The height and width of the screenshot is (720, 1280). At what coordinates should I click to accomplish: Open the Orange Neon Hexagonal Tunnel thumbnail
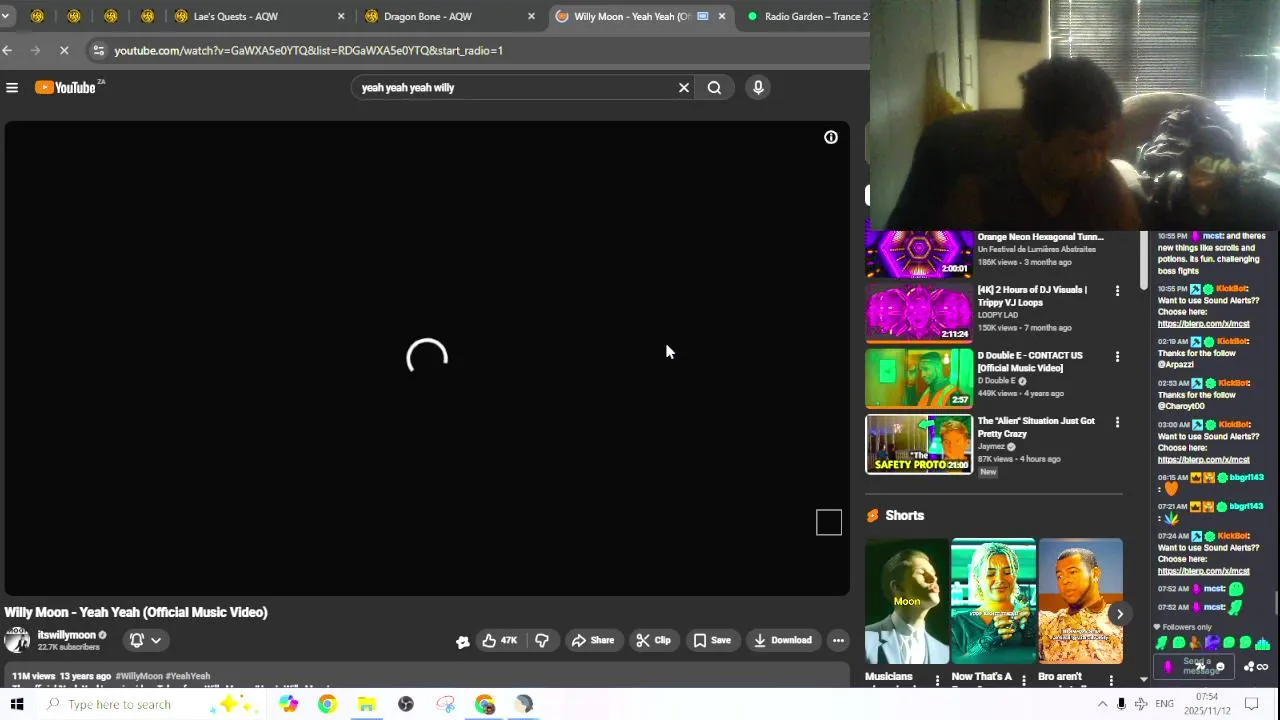[x=919, y=253]
